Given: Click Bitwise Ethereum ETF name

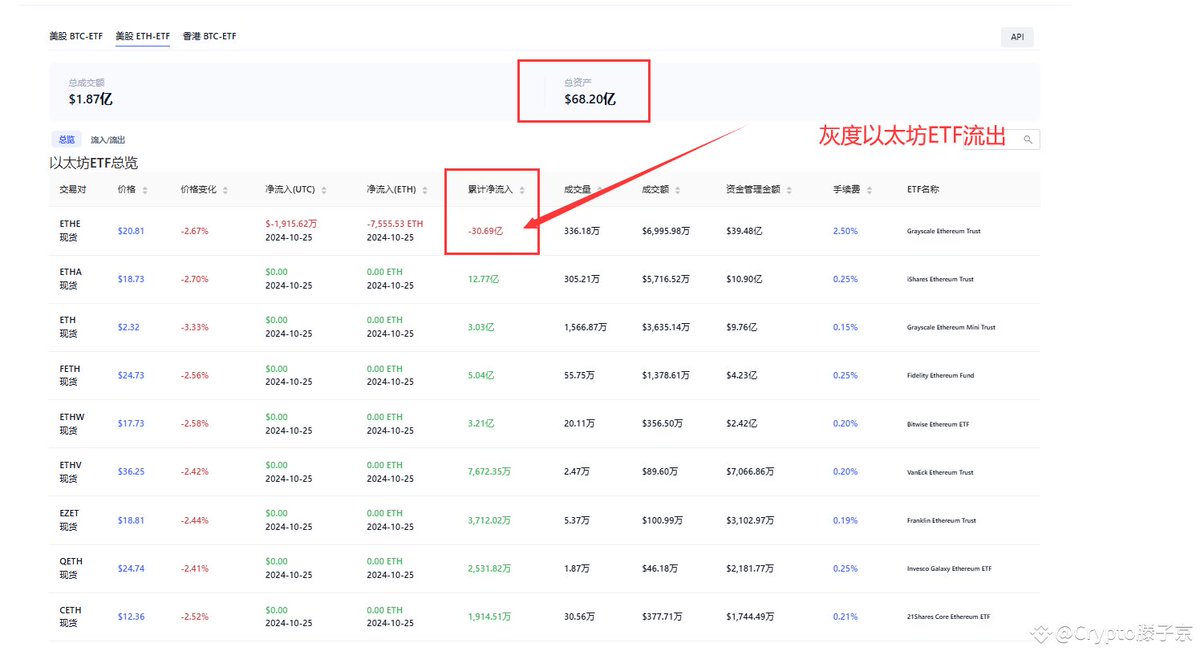Looking at the screenshot, I should click(x=937, y=424).
